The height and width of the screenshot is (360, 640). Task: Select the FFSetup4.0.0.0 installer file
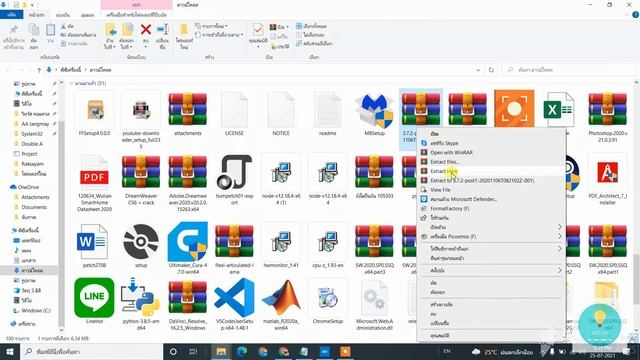click(94, 114)
